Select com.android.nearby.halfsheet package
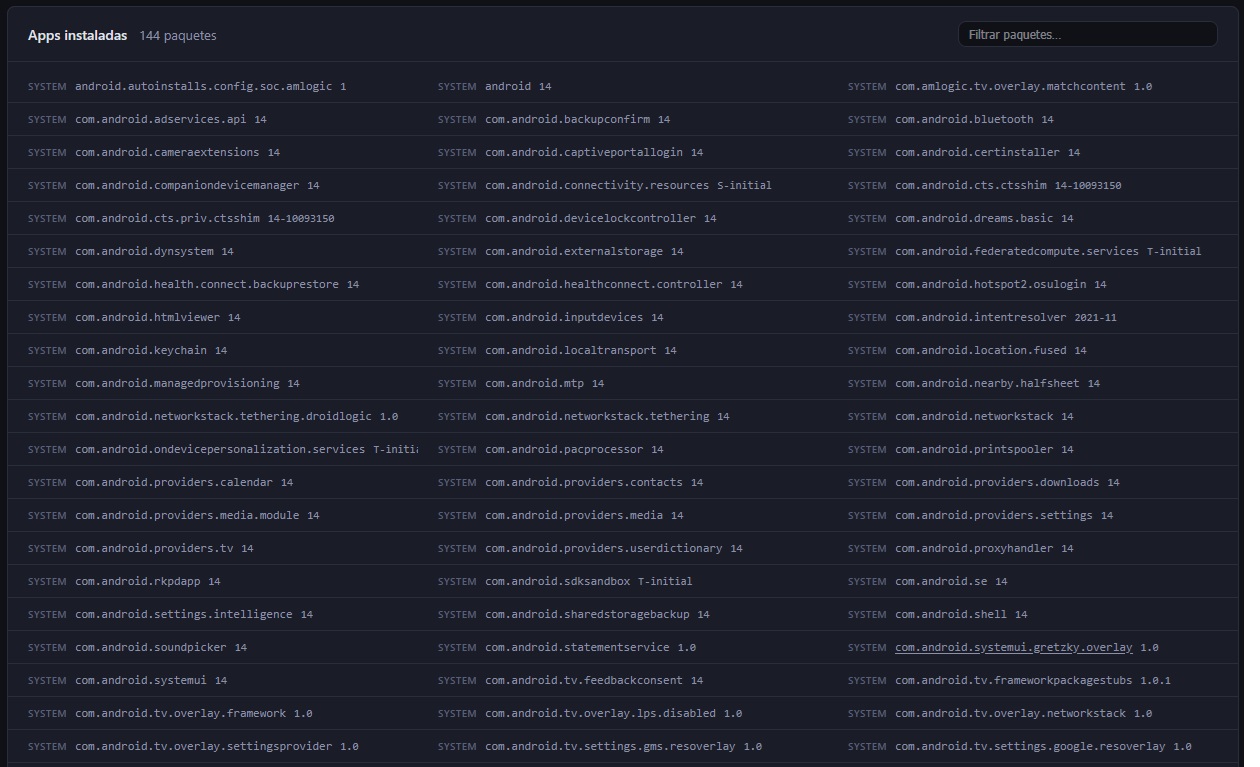Viewport: 1260px width, 767px height. pyautogui.click(x=987, y=383)
